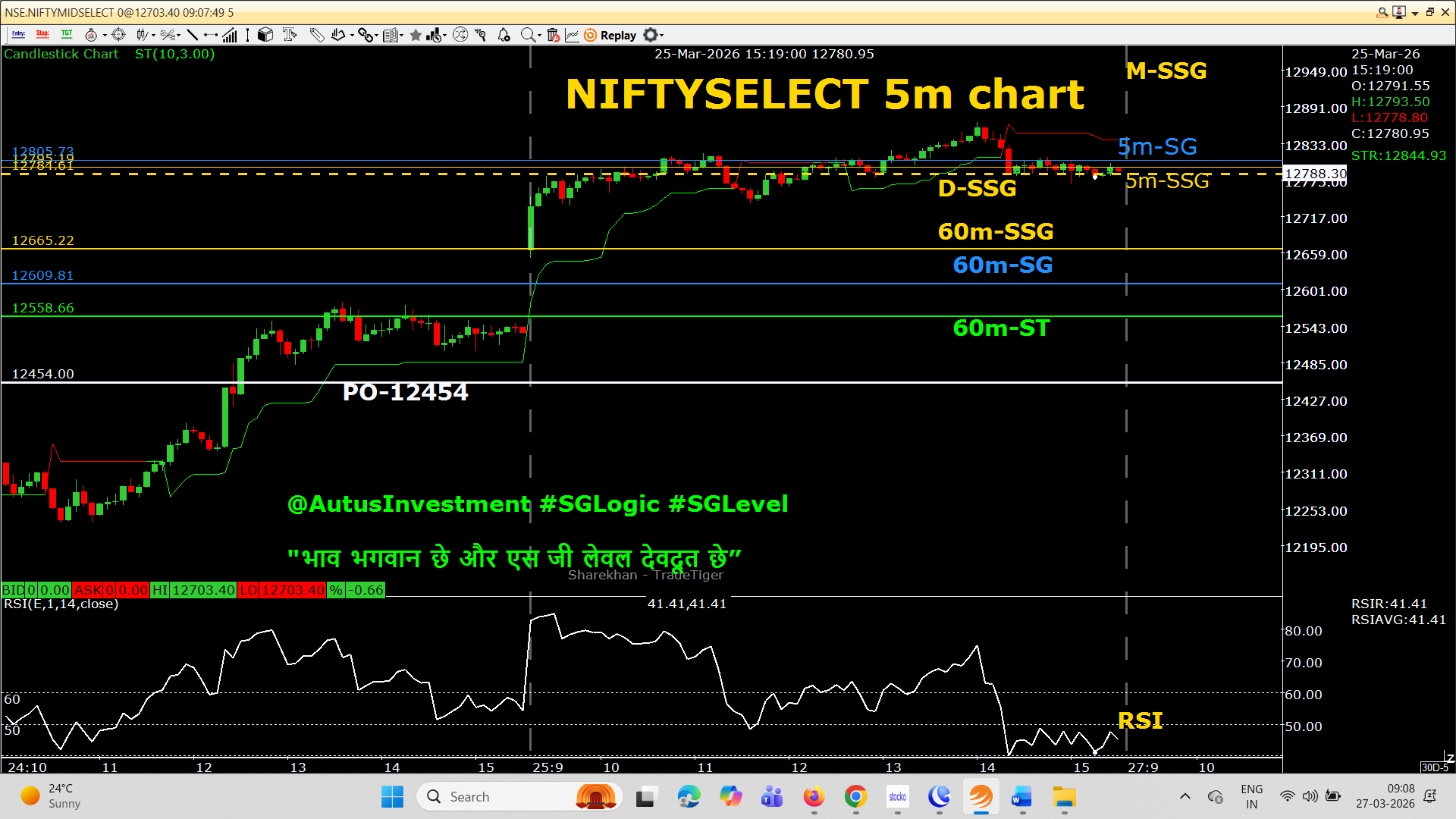Select the trend line drawing tool

[x=192, y=35]
